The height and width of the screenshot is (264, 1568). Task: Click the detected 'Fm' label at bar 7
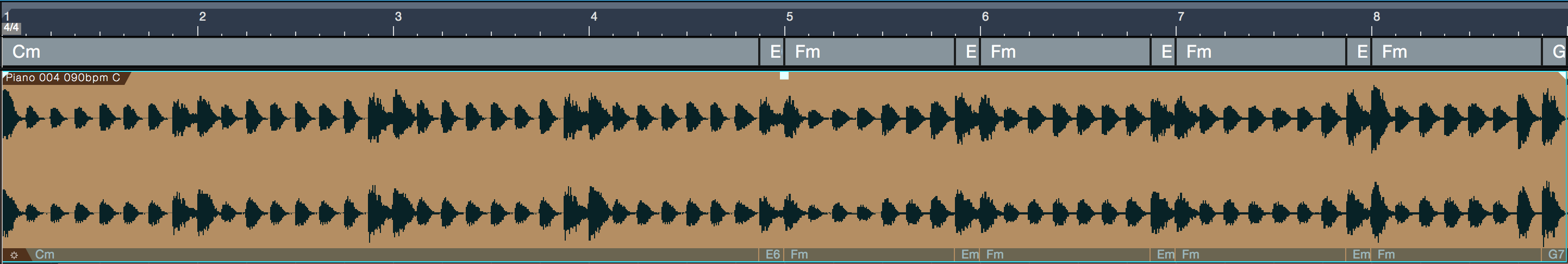click(1190, 254)
